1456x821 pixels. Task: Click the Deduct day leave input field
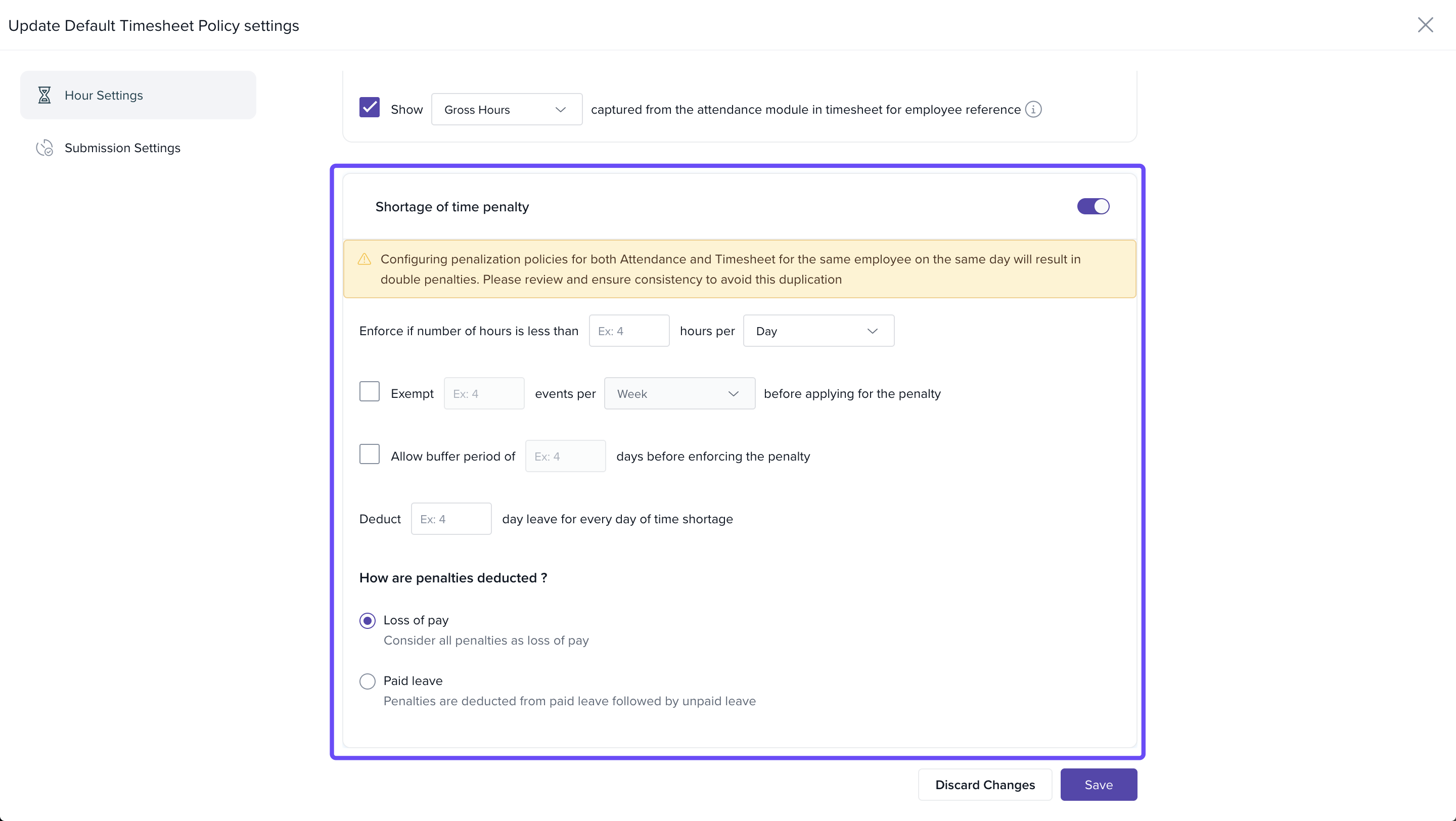pos(450,519)
